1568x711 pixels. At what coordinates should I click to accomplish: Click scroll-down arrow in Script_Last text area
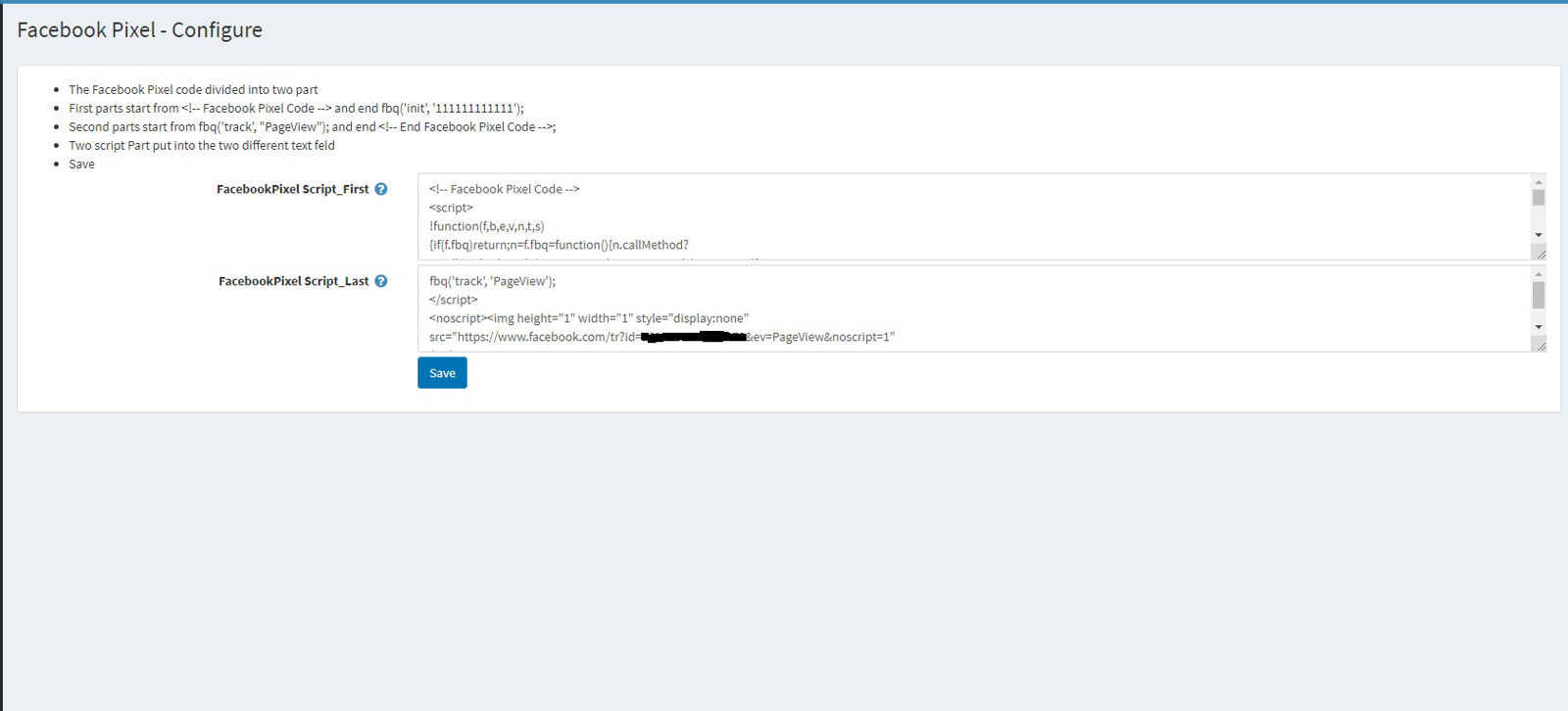[x=1539, y=327]
